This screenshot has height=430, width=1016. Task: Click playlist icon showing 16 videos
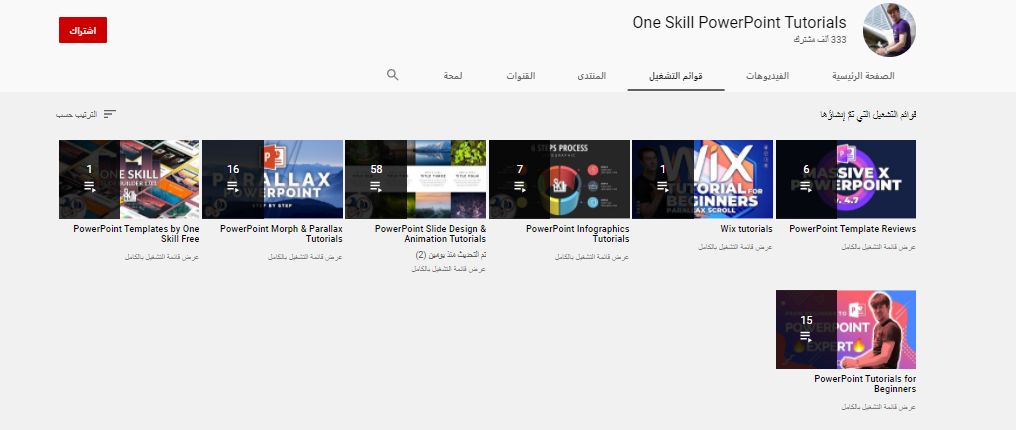pos(233,187)
